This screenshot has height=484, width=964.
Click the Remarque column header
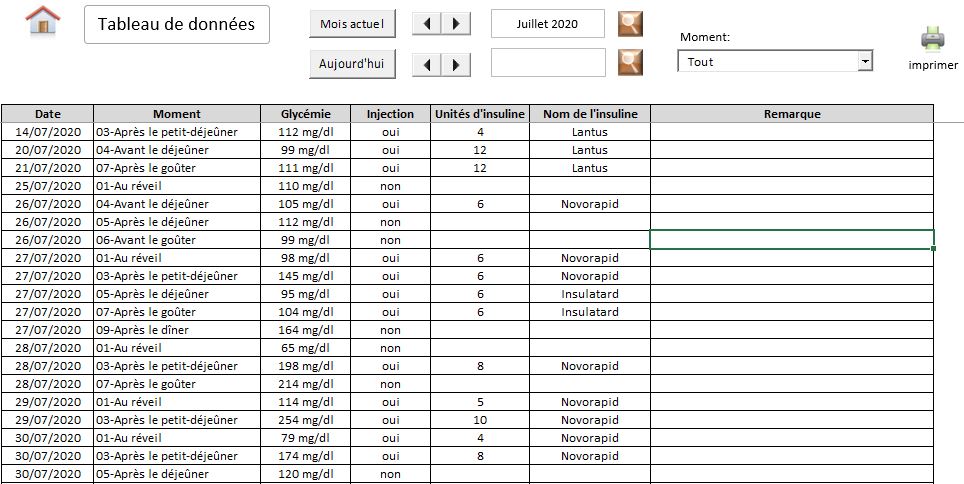click(x=792, y=114)
